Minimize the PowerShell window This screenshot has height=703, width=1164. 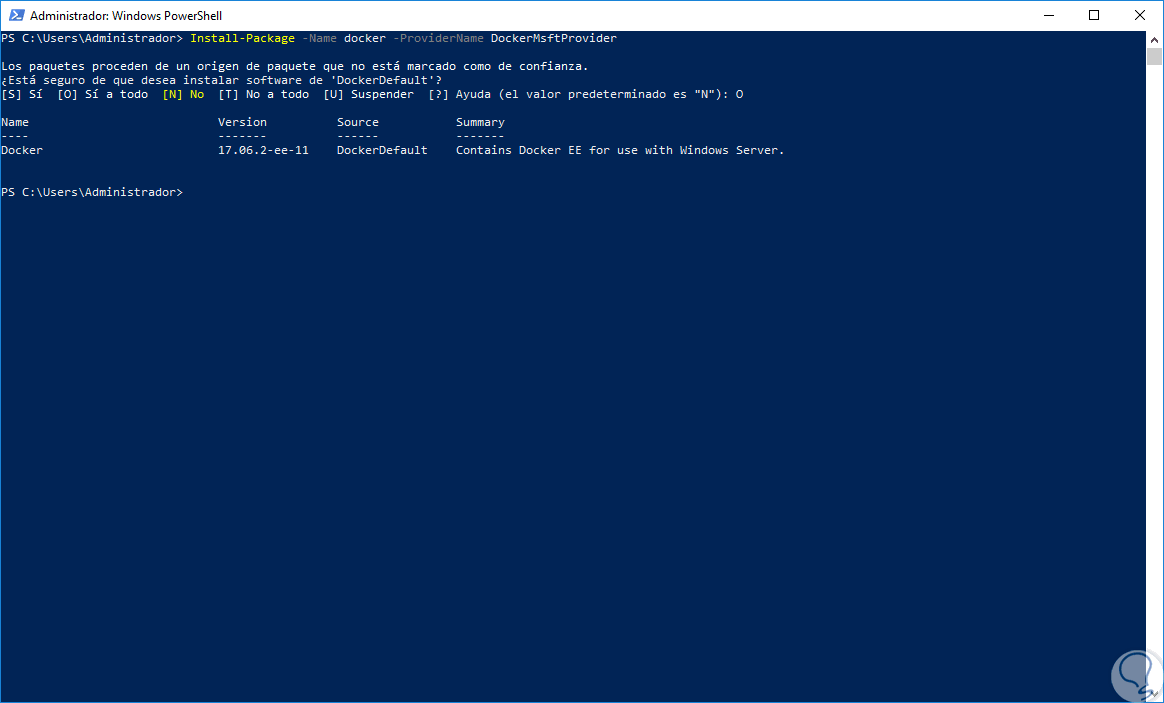[x=1049, y=16]
